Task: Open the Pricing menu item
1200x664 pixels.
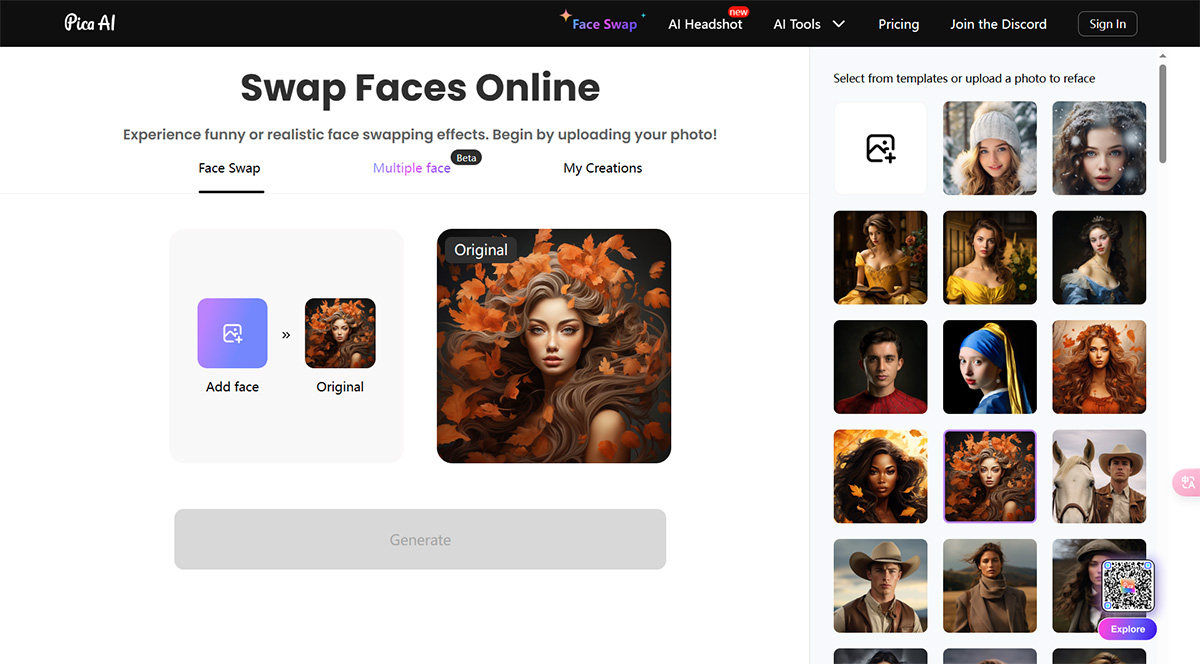Action: coord(898,24)
